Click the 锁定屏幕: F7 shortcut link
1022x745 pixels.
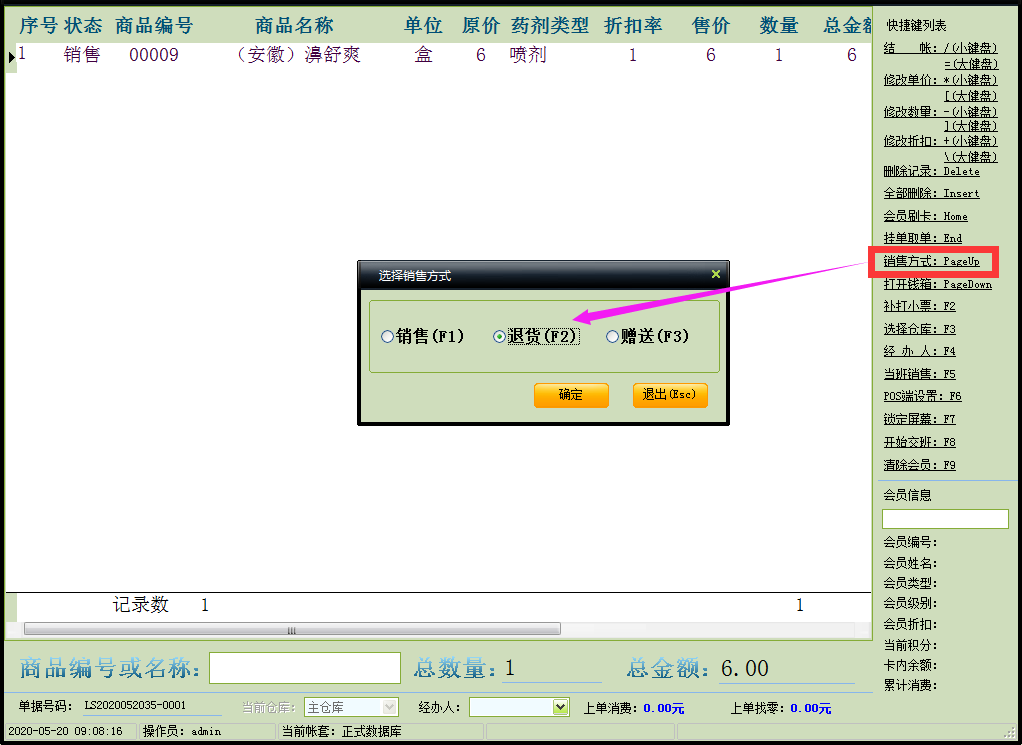click(x=919, y=419)
